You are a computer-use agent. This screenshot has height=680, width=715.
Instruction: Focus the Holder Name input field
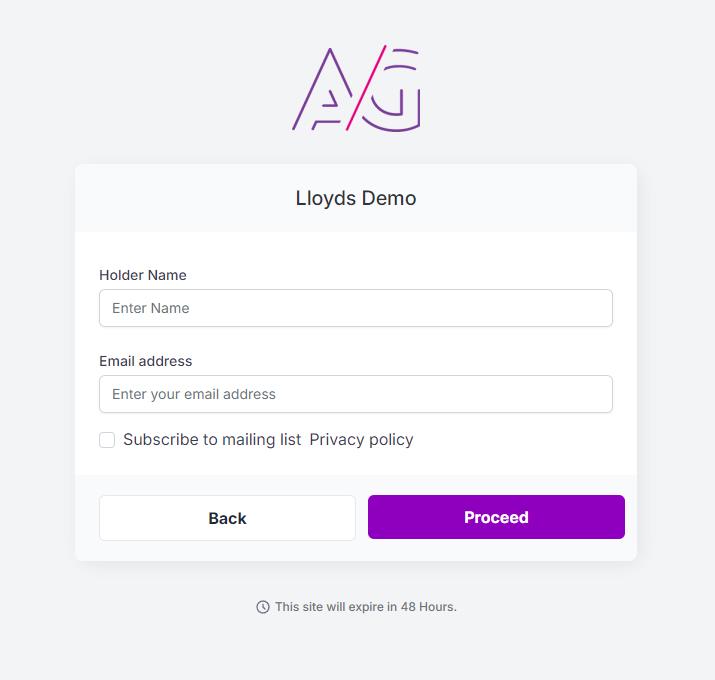(x=356, y=308)
